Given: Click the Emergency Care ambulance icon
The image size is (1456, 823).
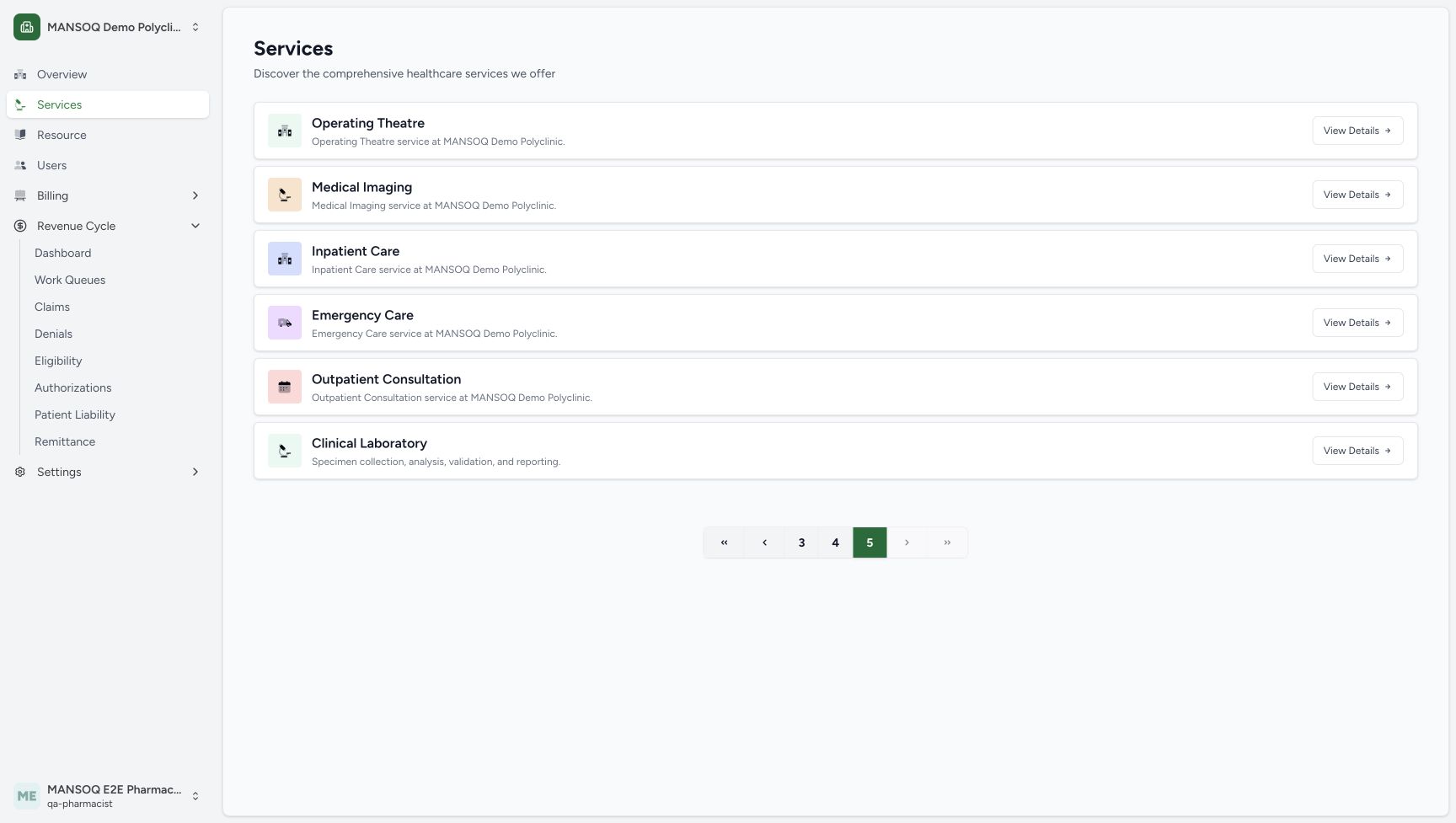Looking at the screenshot, I should 285,323.
